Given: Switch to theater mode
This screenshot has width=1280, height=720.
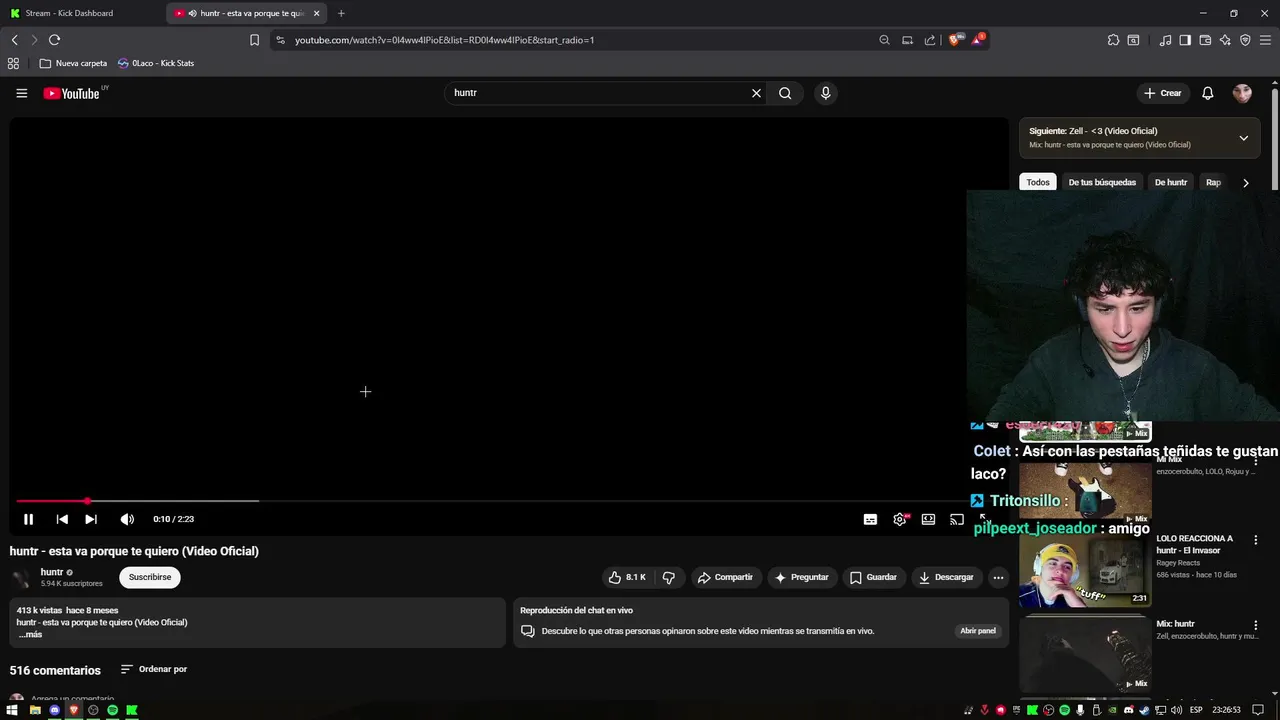Looking at the screenshot, I should 928,519.
